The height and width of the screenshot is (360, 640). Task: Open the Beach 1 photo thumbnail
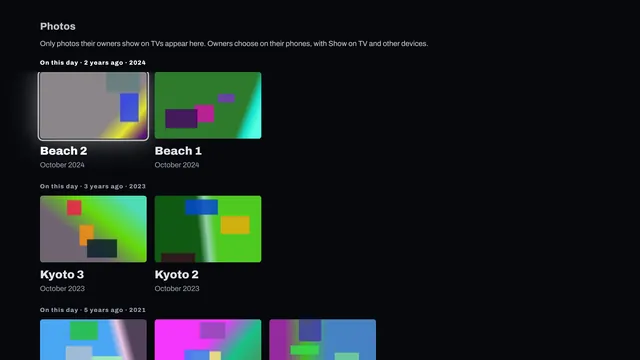click(208, 105)
